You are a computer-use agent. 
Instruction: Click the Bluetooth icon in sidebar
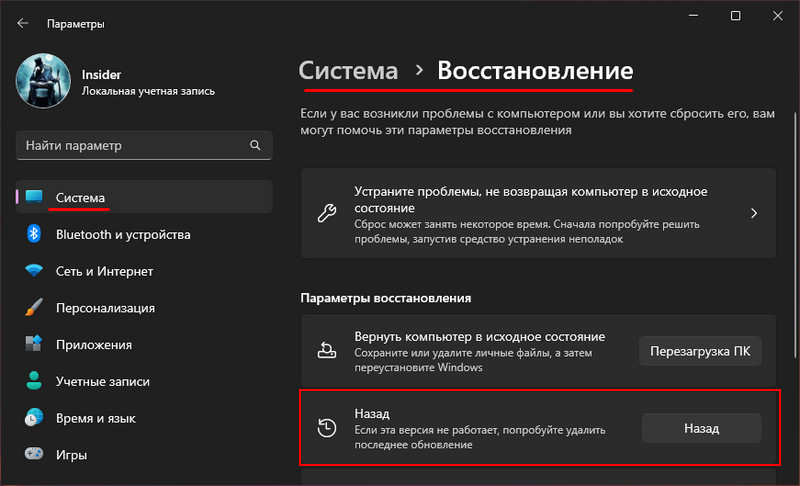pos(34,234)
